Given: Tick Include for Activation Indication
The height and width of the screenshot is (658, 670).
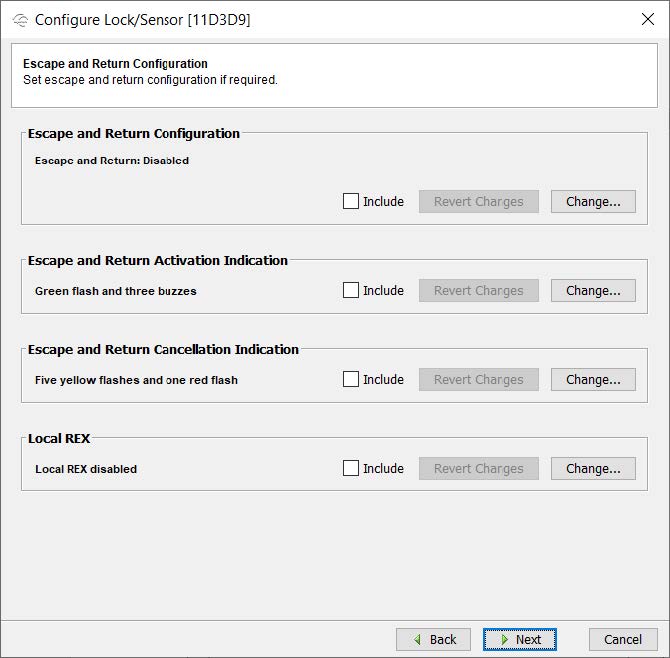Looking at the screenshot, I should (351, 290).
